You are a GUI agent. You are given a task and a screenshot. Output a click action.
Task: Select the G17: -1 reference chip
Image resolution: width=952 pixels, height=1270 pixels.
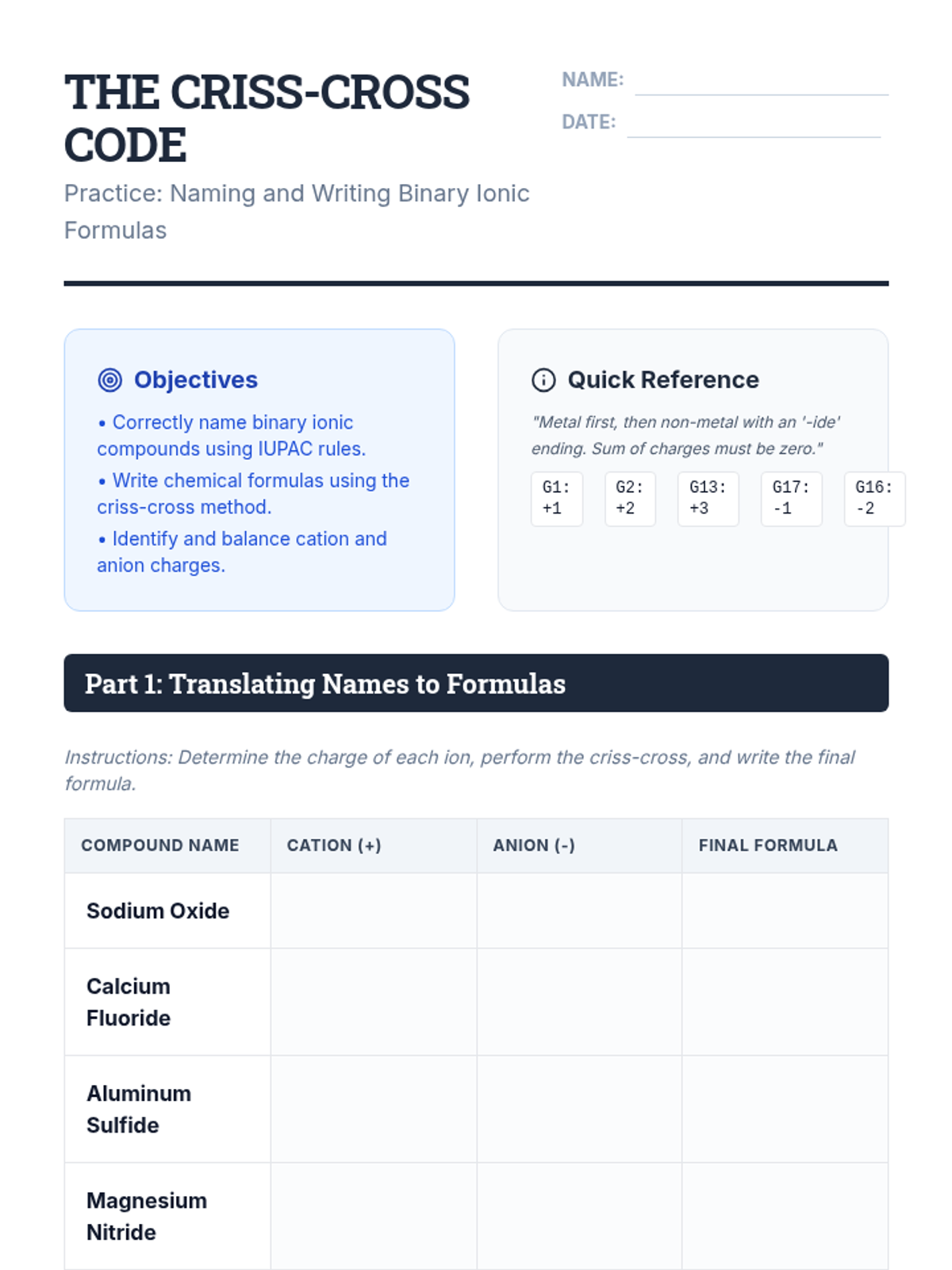[x=791, y=498]
